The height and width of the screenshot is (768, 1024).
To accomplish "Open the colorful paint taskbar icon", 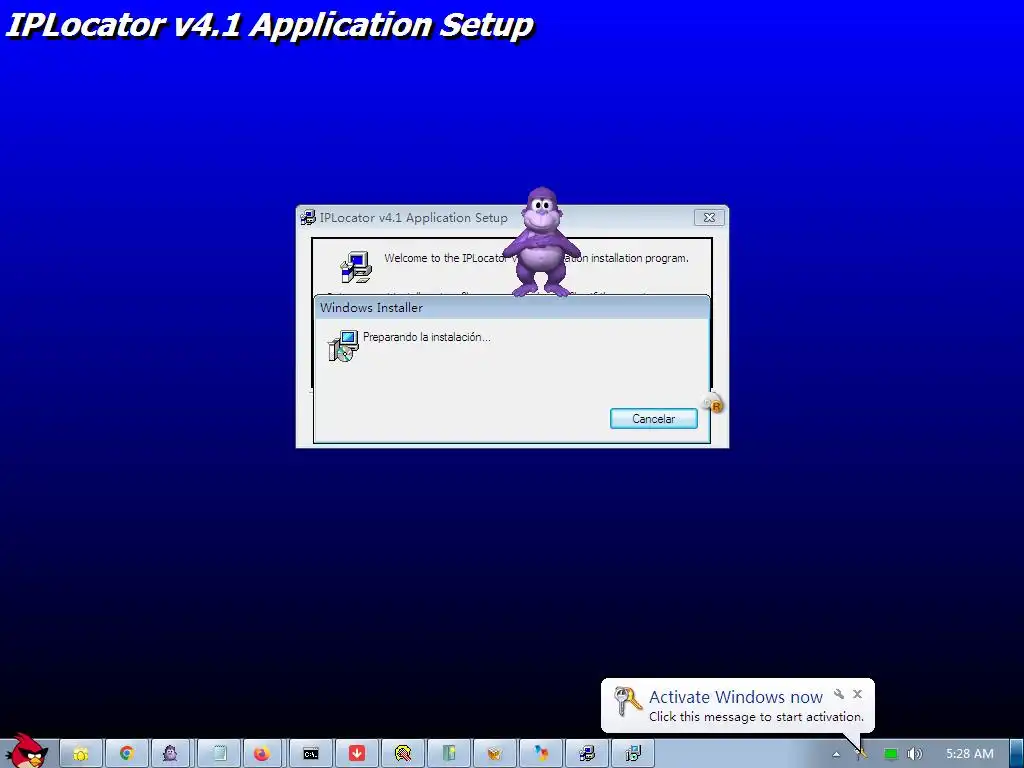I will coord(541,754).
